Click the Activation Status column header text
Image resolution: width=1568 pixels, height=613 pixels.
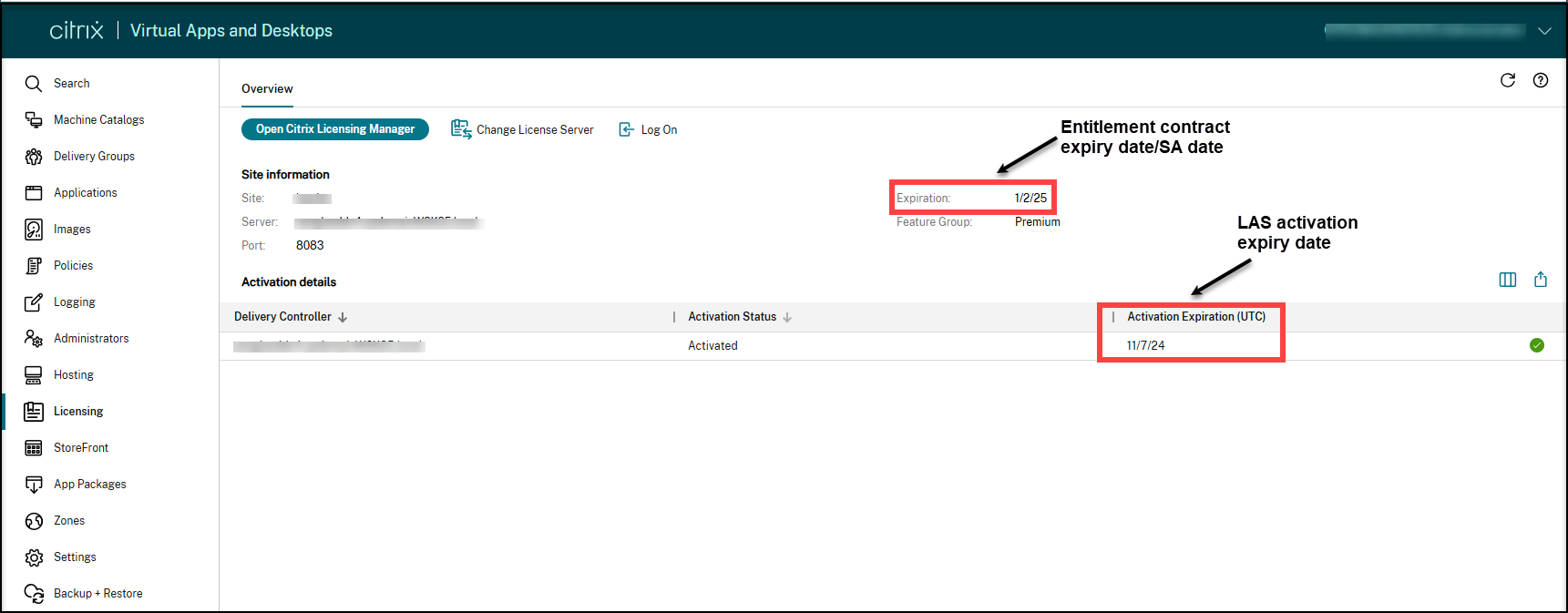pyautogui.click(x=732, y=317)
